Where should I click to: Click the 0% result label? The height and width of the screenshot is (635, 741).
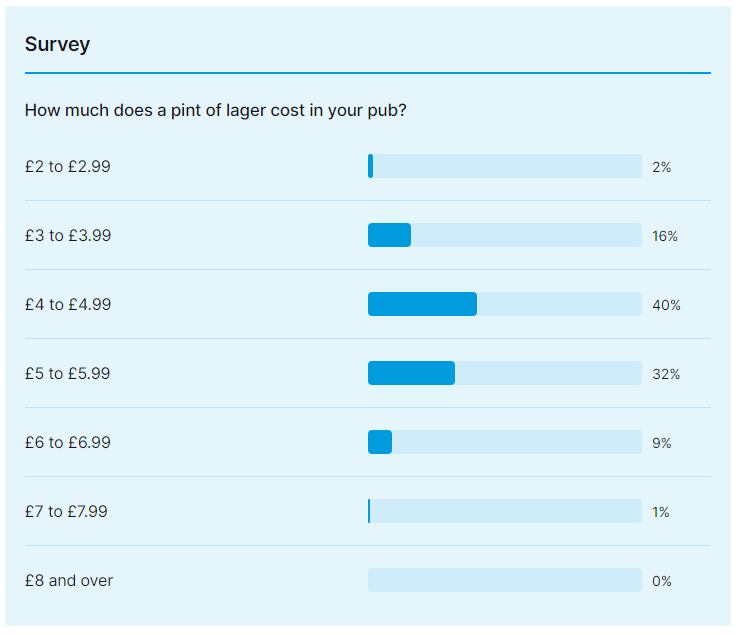662,581
